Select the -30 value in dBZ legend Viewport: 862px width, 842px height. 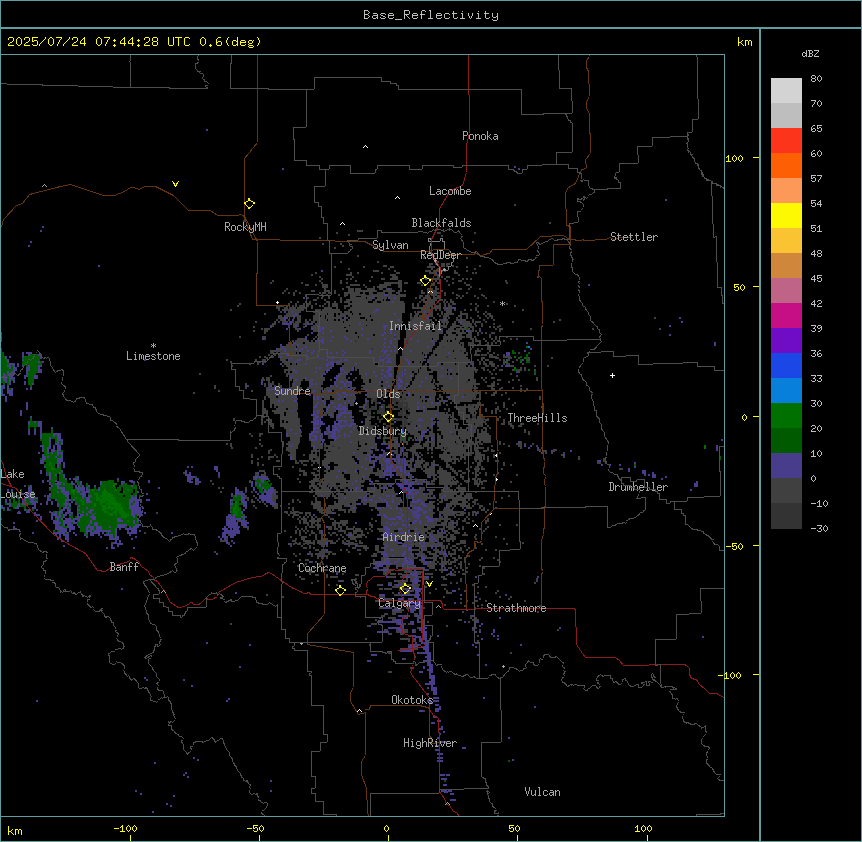coord(819,529)
